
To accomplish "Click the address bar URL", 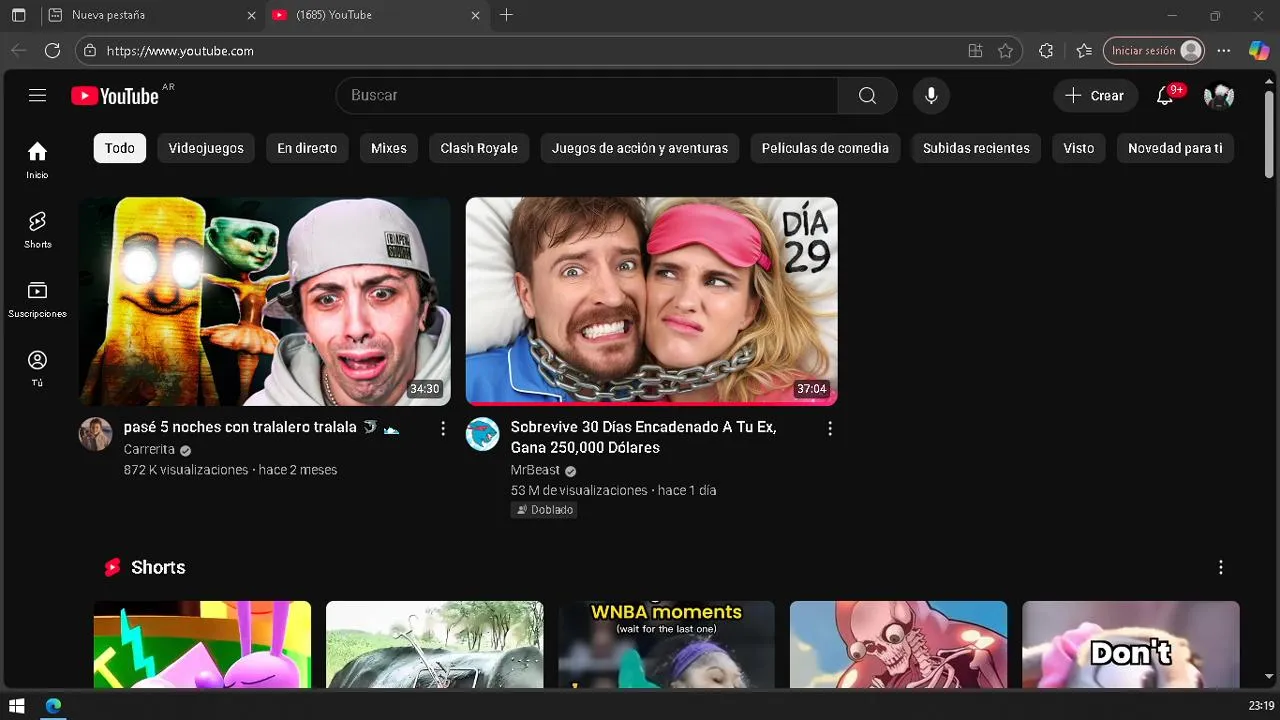I will [x=180, y=51].
